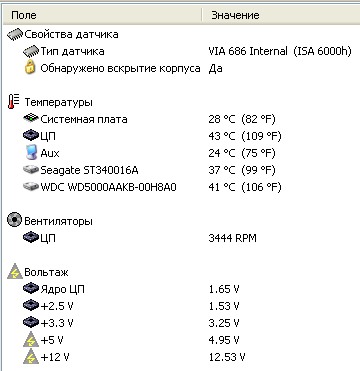Click the motherboard icon next to Системная плата
The image size is (360, 371).
tap(31, 119)
